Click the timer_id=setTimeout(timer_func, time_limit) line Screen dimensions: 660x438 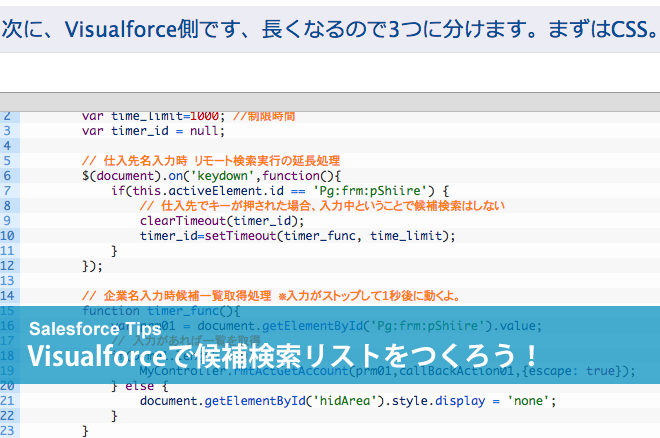pos(298,236)
